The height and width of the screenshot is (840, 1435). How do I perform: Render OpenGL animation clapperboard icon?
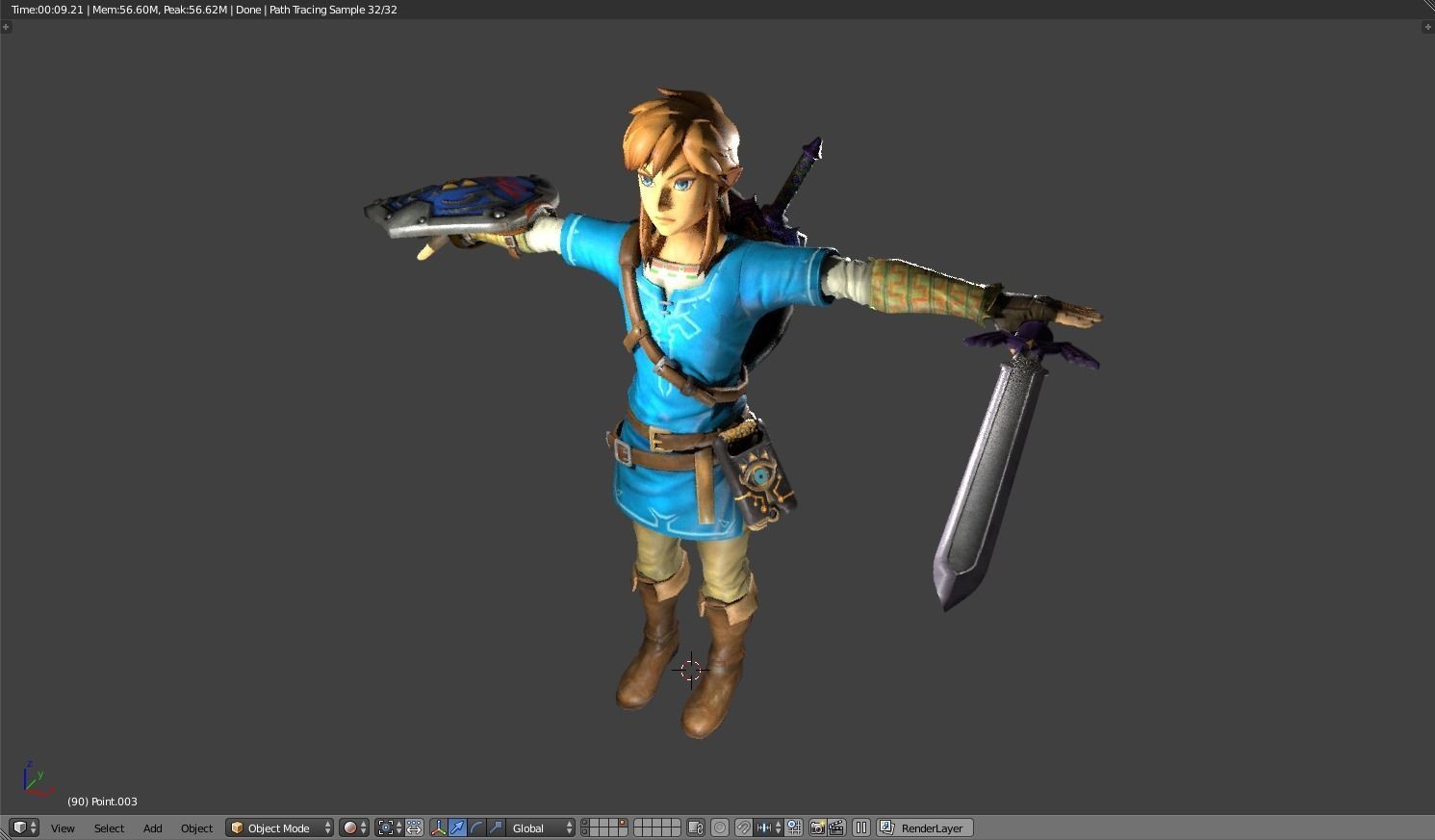(836, 827)
